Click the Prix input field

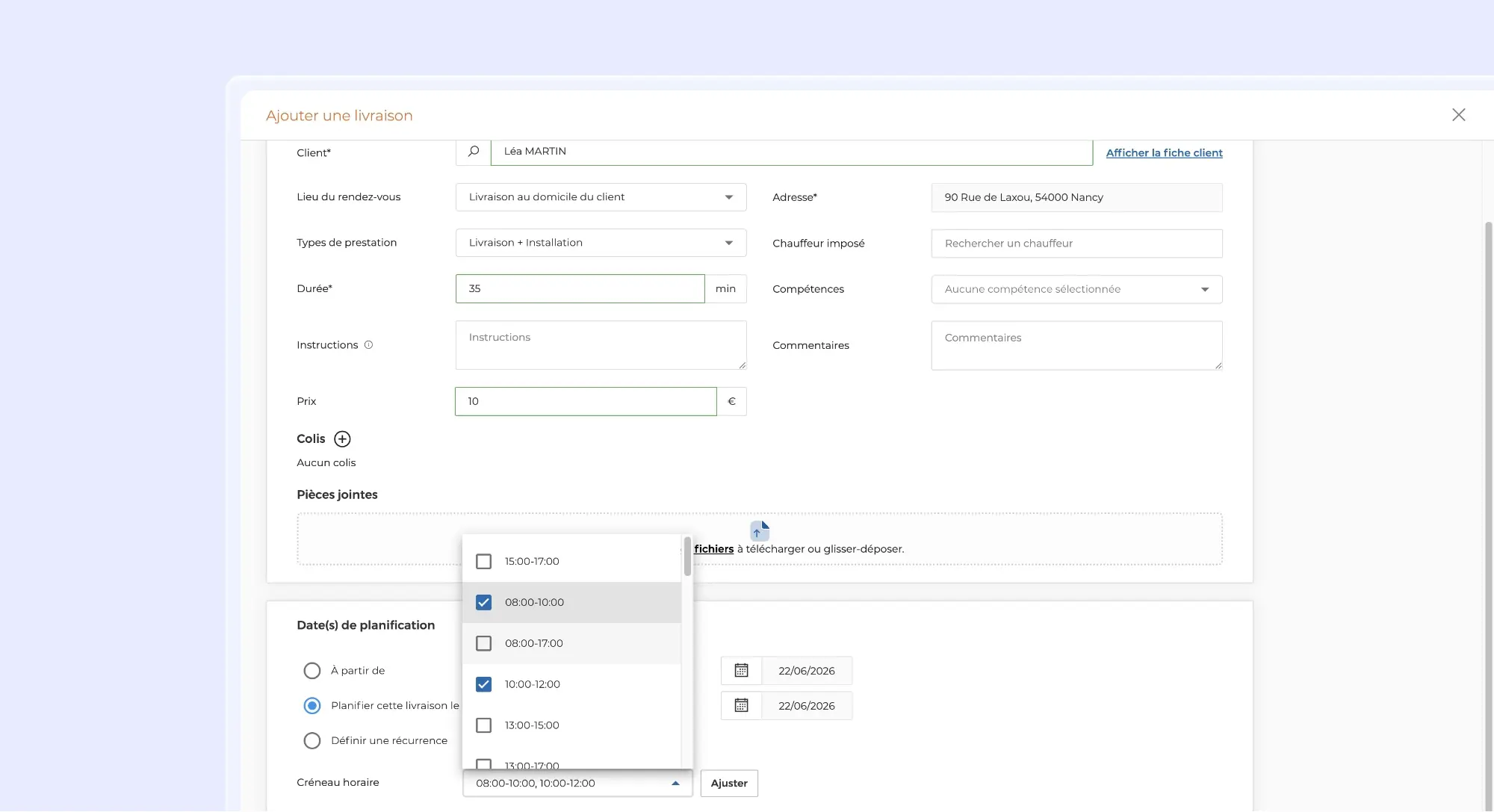pyautogui.click(x=586, y=402)
